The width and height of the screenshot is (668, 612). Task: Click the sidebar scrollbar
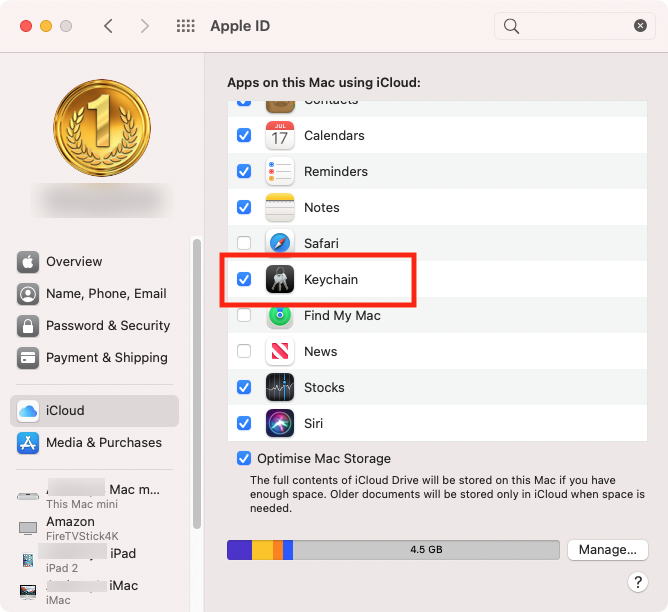pos(196,384)
